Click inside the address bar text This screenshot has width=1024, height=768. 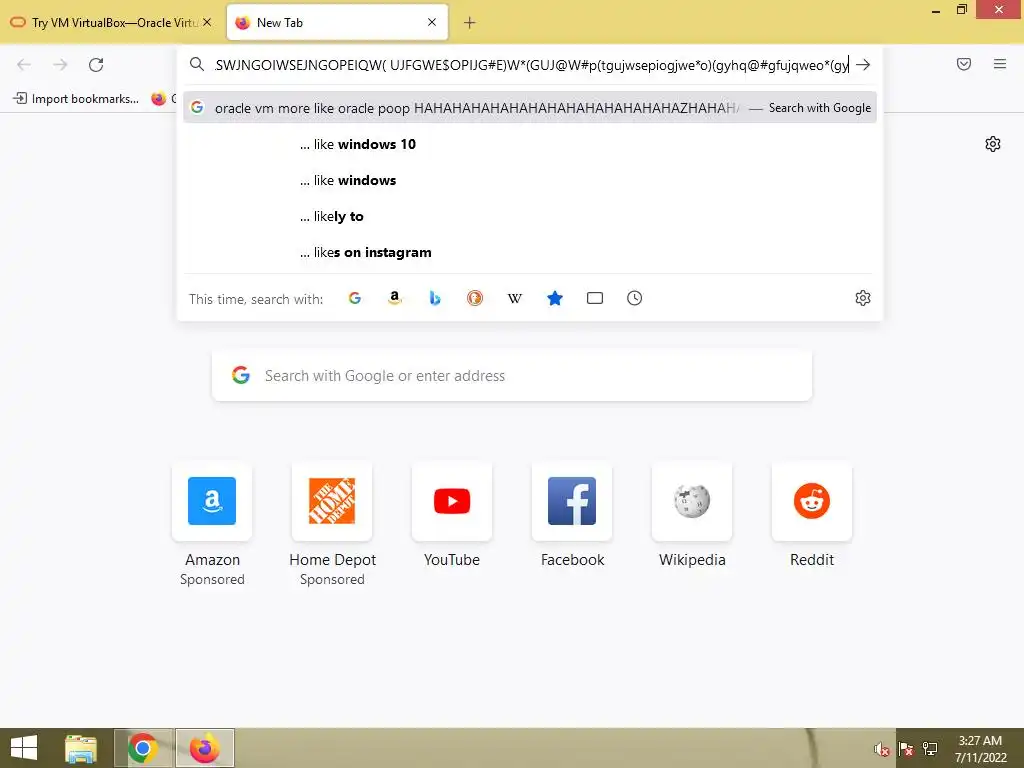click(532, 65)
